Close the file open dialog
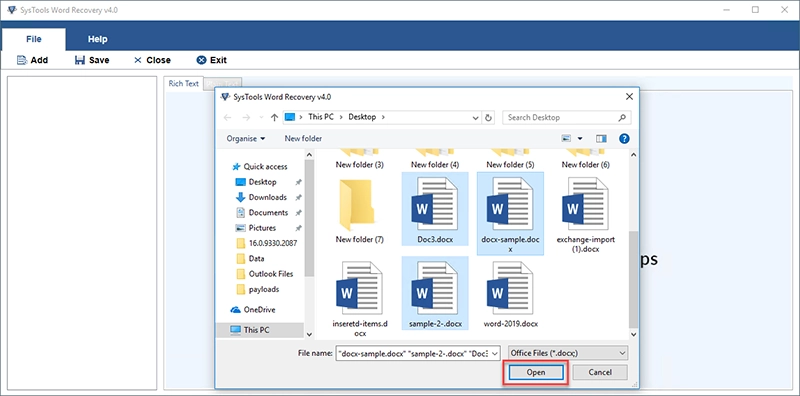 pyautogui.click(x=630, y=96)
